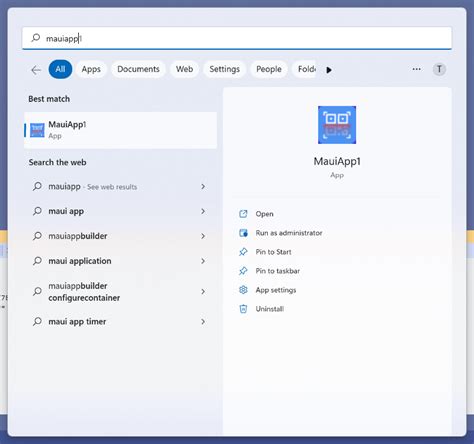Expand the 'maui app timer' chevron
This screenshot has width=474, height=444.
(203, 322)
